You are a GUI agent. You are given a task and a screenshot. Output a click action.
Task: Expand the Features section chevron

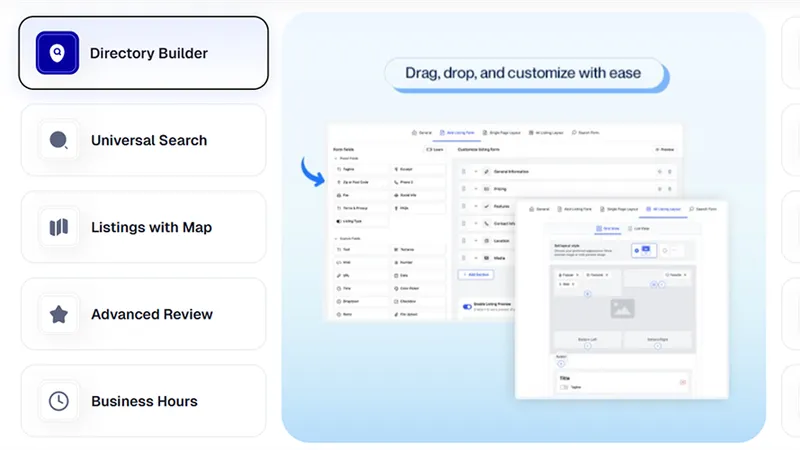(476, 206)
